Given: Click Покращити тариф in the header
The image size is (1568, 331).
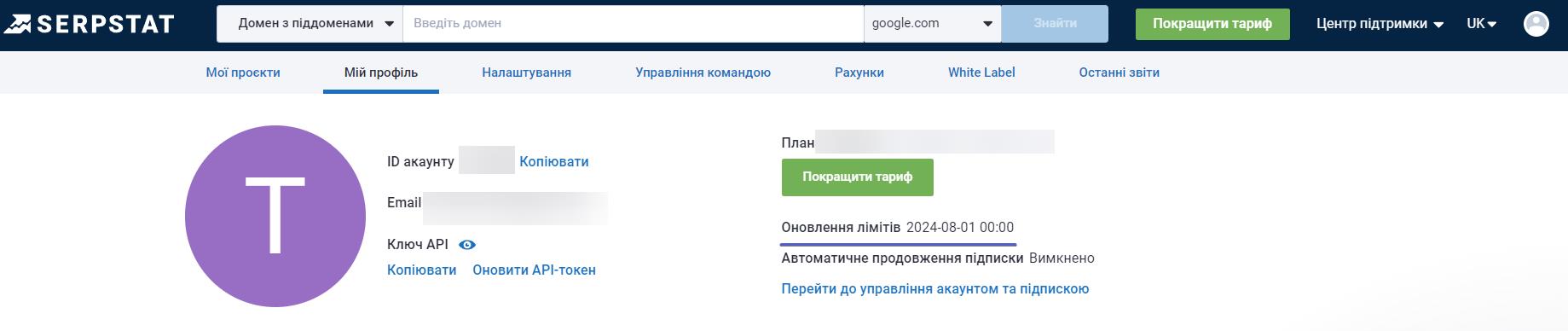Looking at the screenshot, I should tap(1212, 24).
